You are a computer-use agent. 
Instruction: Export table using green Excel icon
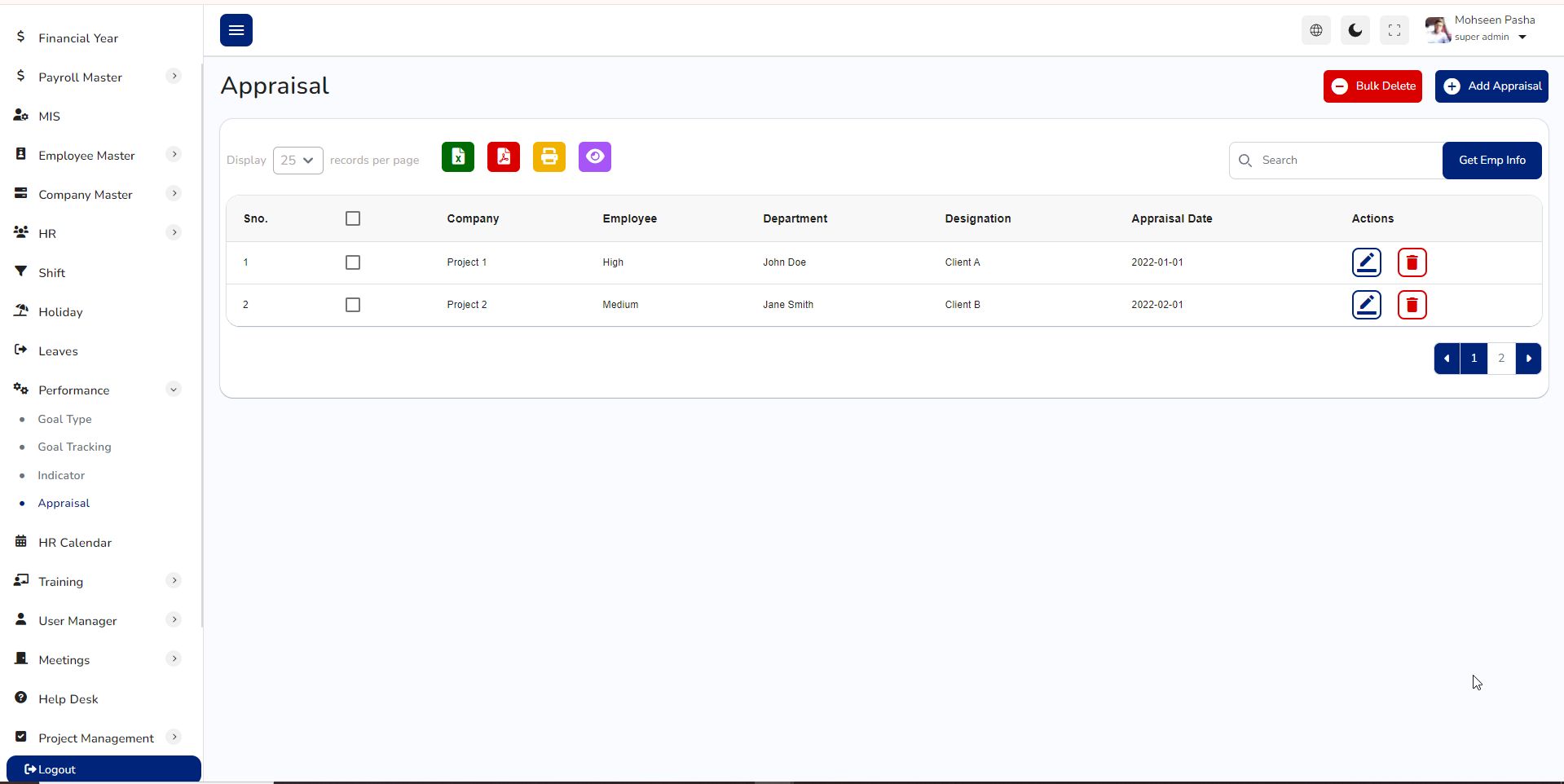(458, 157)
